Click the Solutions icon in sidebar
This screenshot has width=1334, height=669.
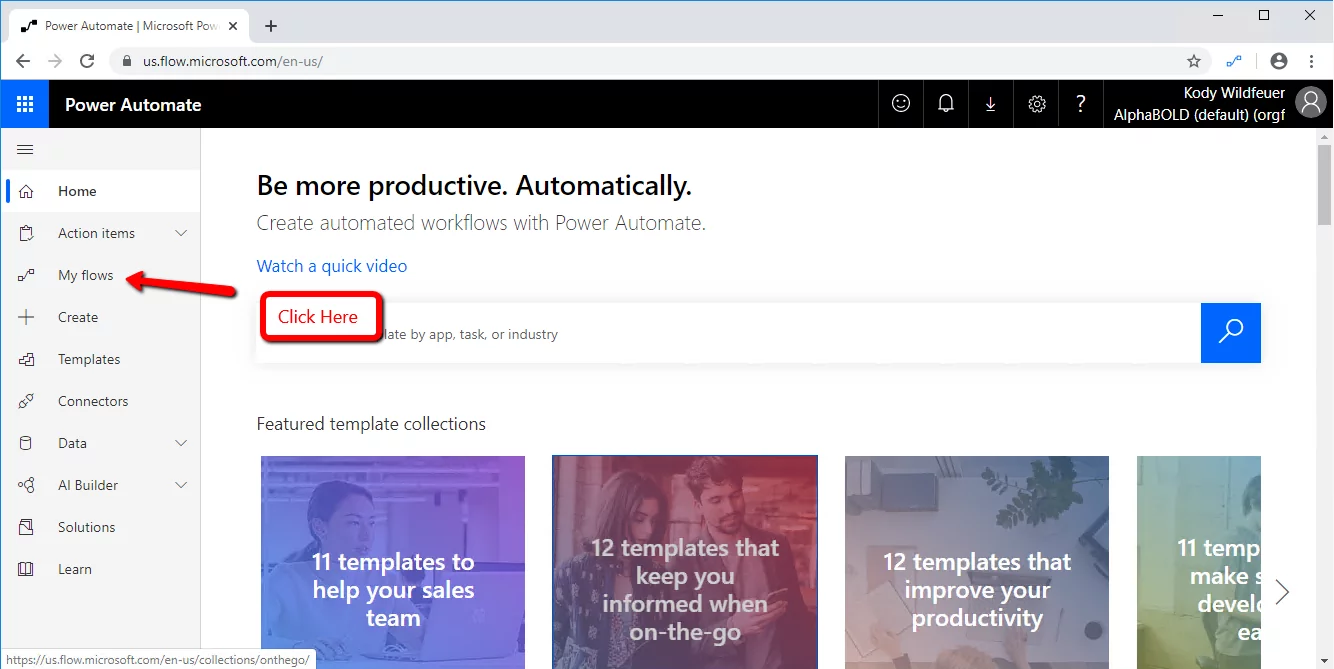coord(26,527)
